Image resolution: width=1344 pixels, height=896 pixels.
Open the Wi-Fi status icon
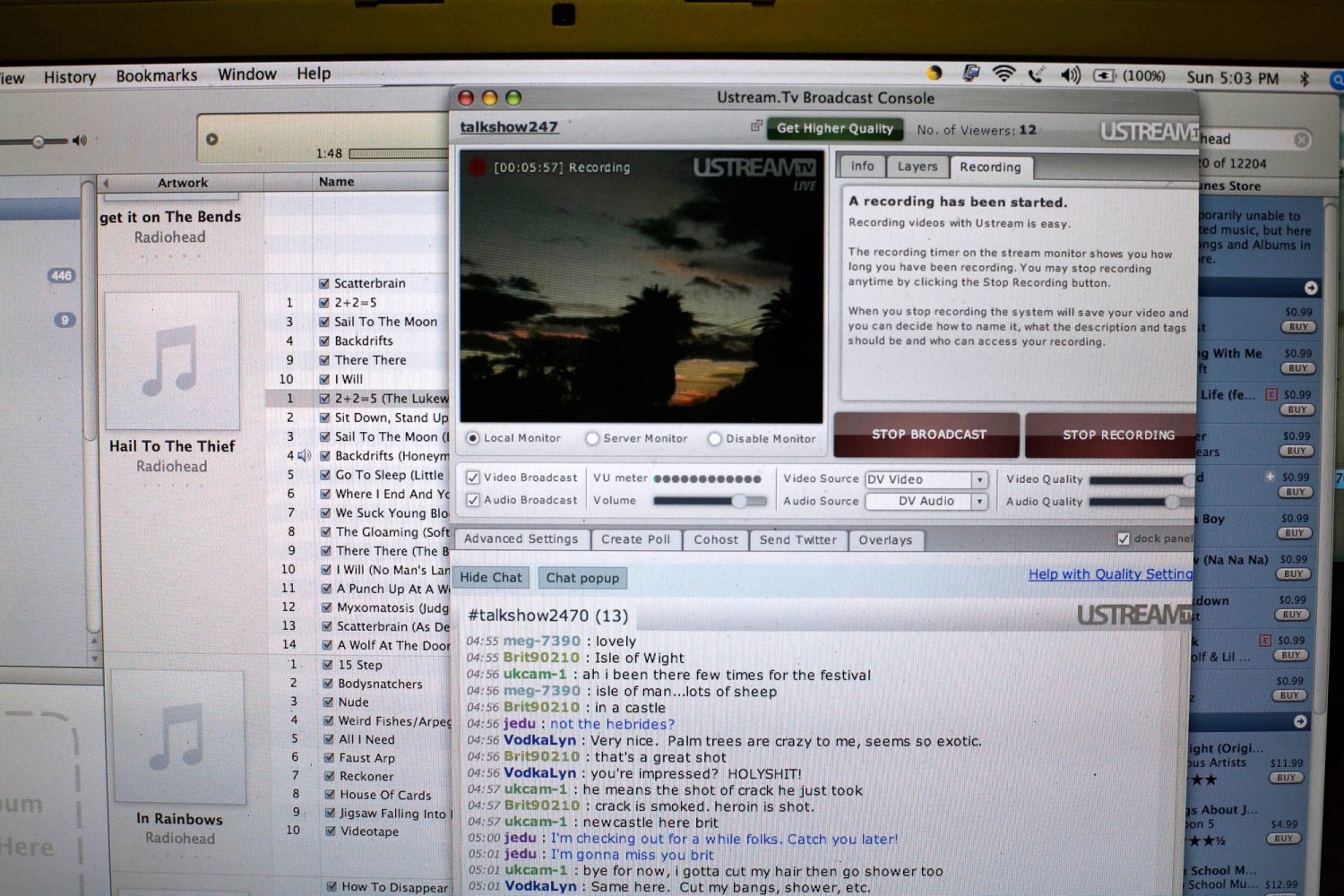tap(1004, 74)
